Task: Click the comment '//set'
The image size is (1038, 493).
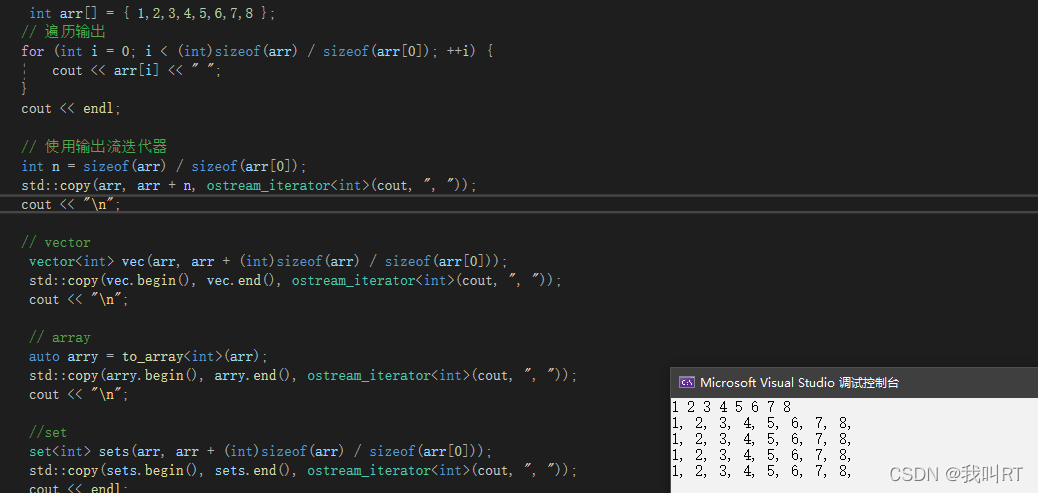Action: pyautogui.click(x=48, y=432)
